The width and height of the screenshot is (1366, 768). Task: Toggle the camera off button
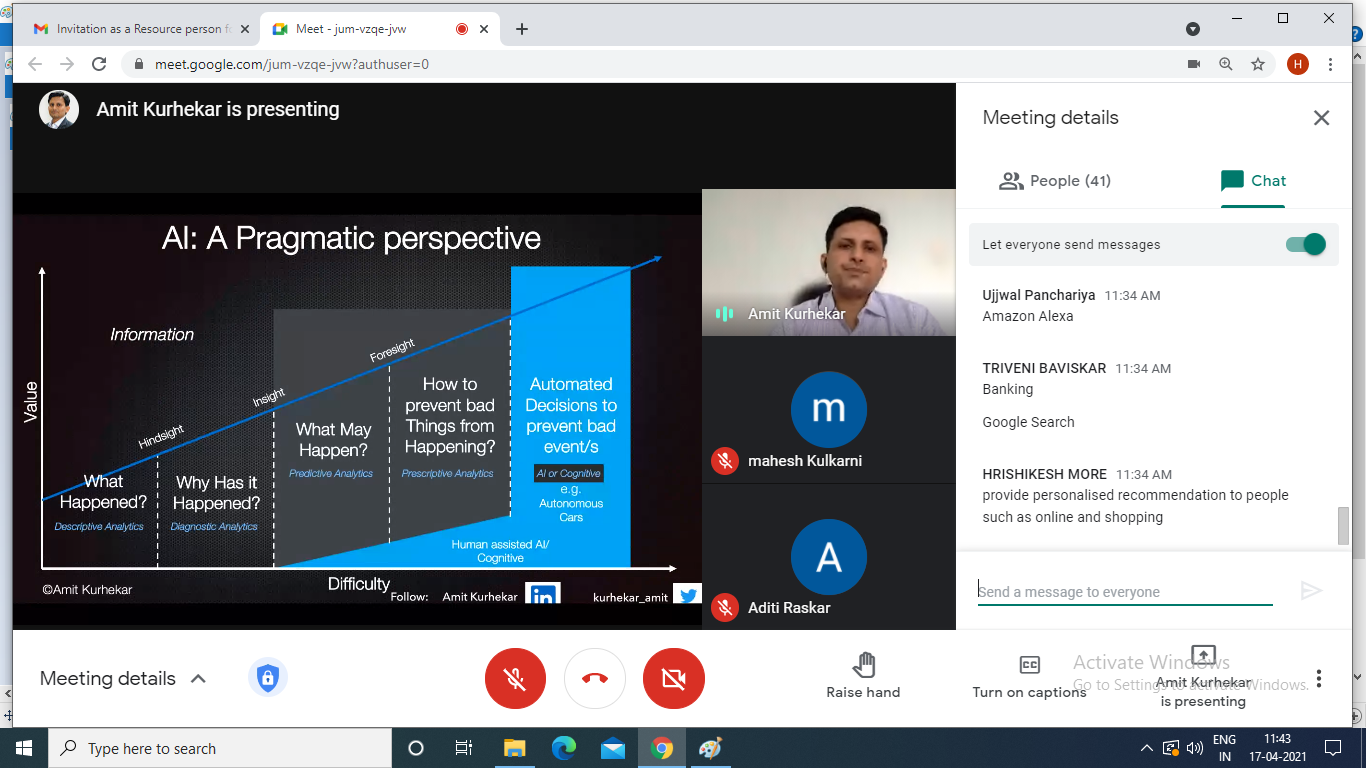tap(674, 679)
